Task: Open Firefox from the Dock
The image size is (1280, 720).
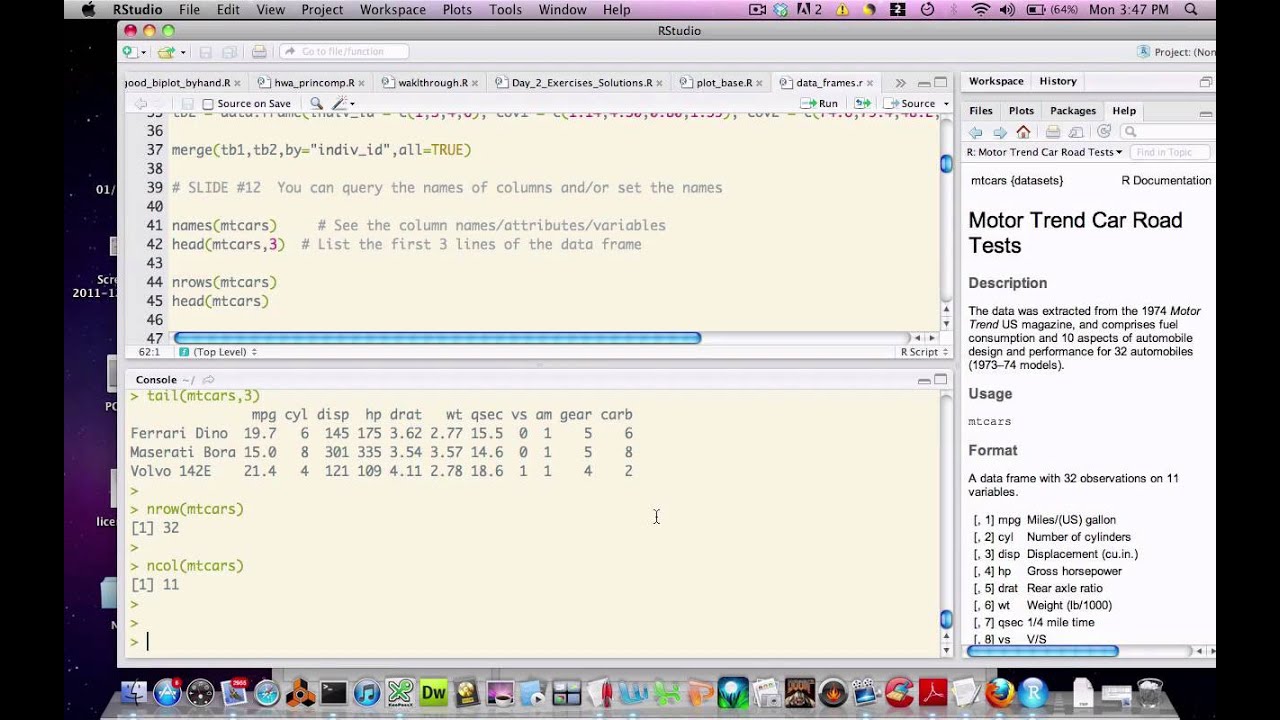Action: 999,693
